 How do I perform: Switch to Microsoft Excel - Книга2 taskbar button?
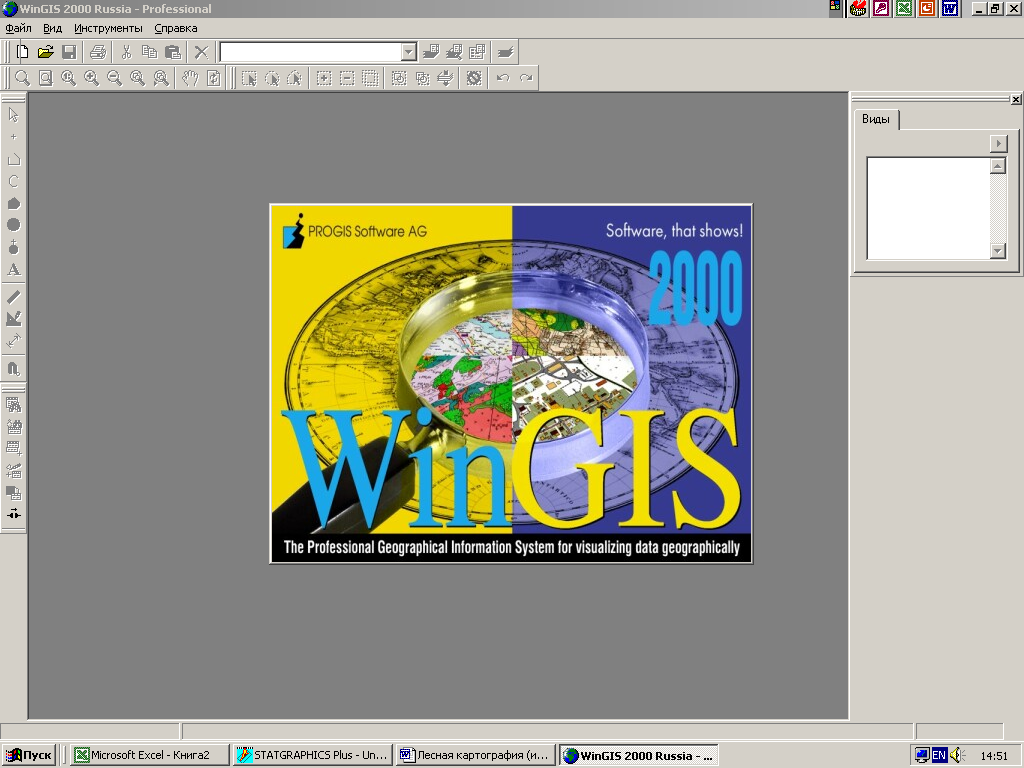[x=150, y=755]
